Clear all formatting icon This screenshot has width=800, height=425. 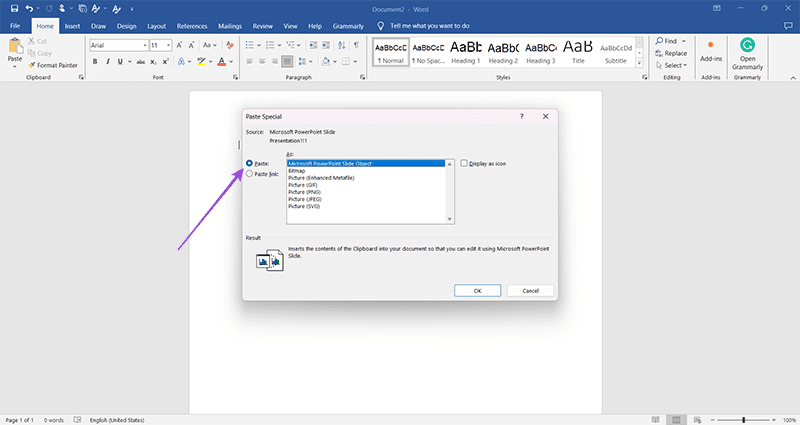pos(230,45)
